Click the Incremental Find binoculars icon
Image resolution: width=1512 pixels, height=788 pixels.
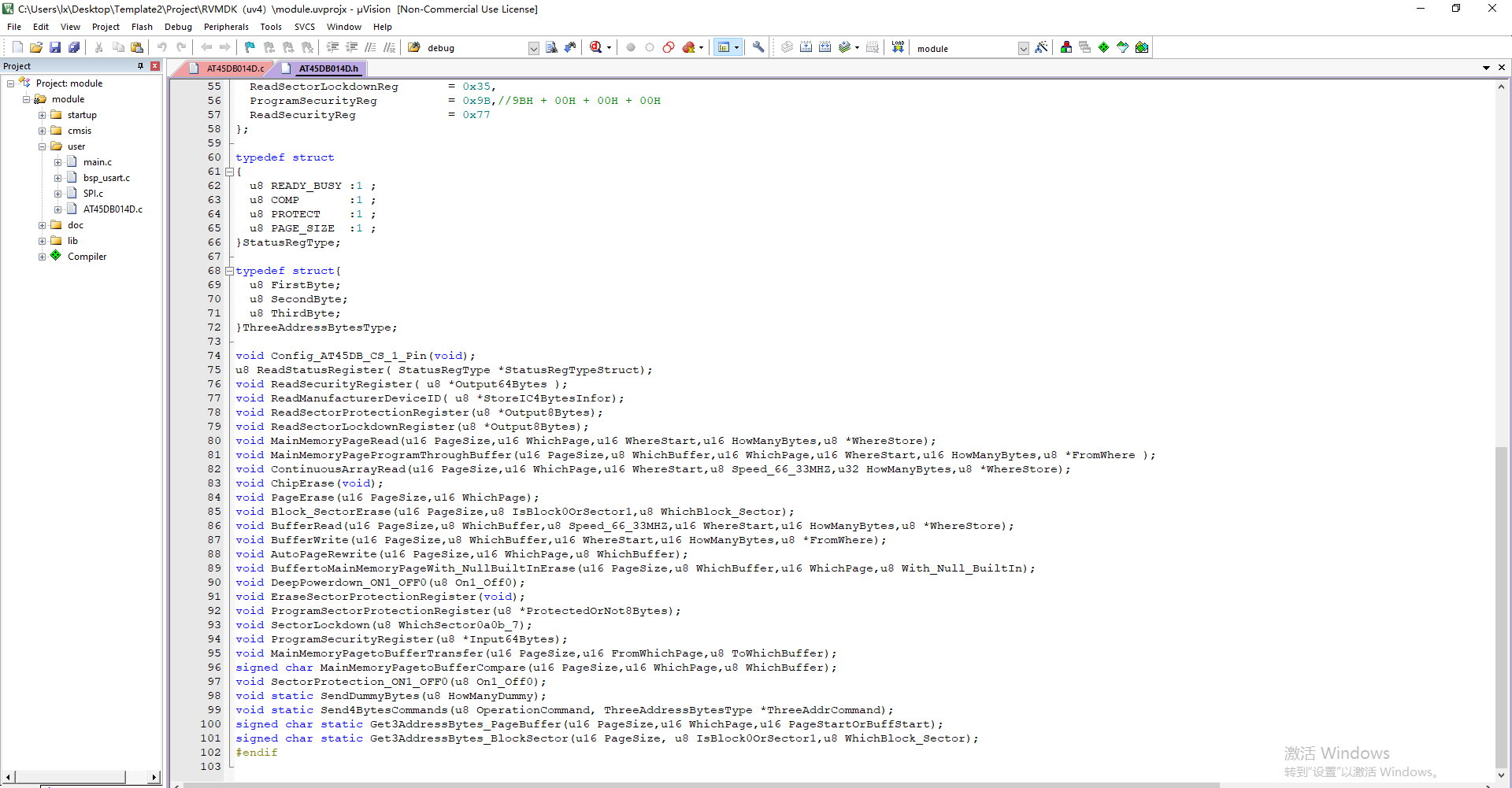(x=570, y=48)
